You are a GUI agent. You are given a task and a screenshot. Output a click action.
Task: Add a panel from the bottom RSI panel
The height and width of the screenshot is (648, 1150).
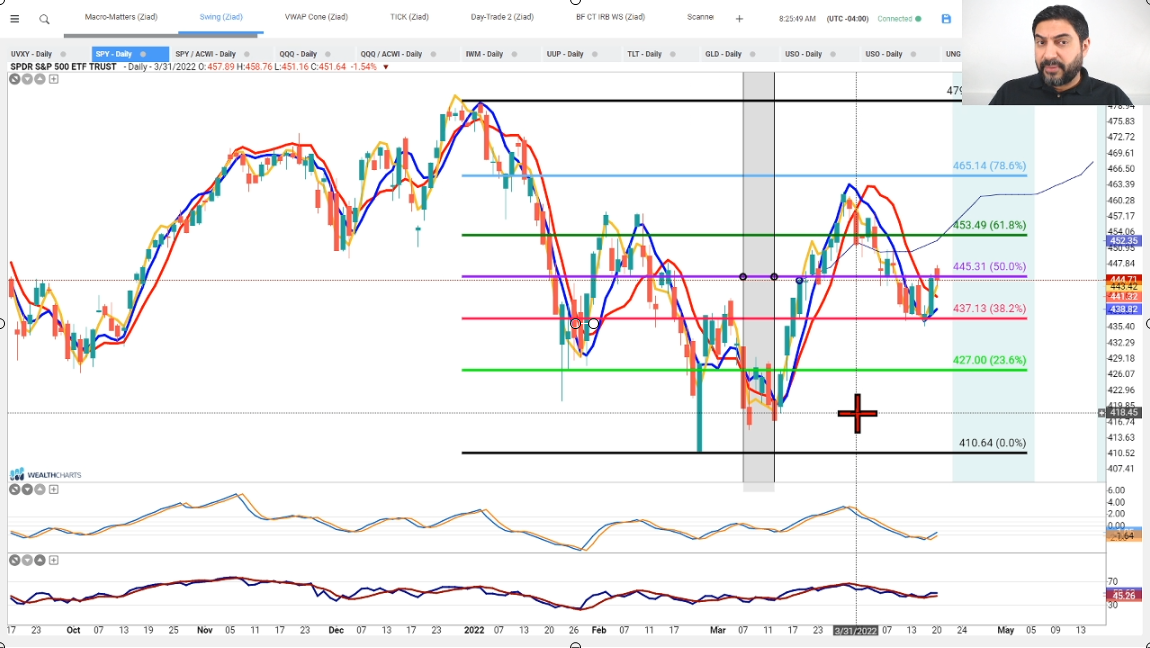[54, 560]
